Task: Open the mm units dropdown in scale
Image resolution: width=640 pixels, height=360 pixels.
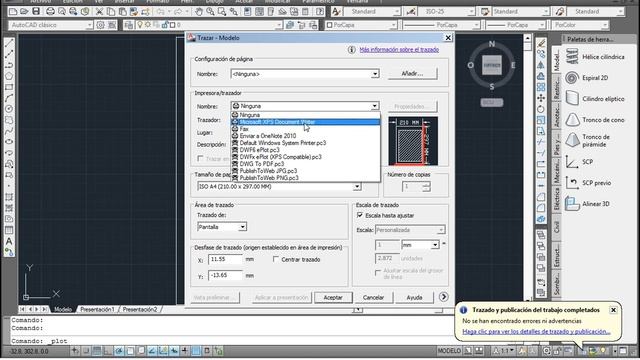Action: [x=435, y=245]
